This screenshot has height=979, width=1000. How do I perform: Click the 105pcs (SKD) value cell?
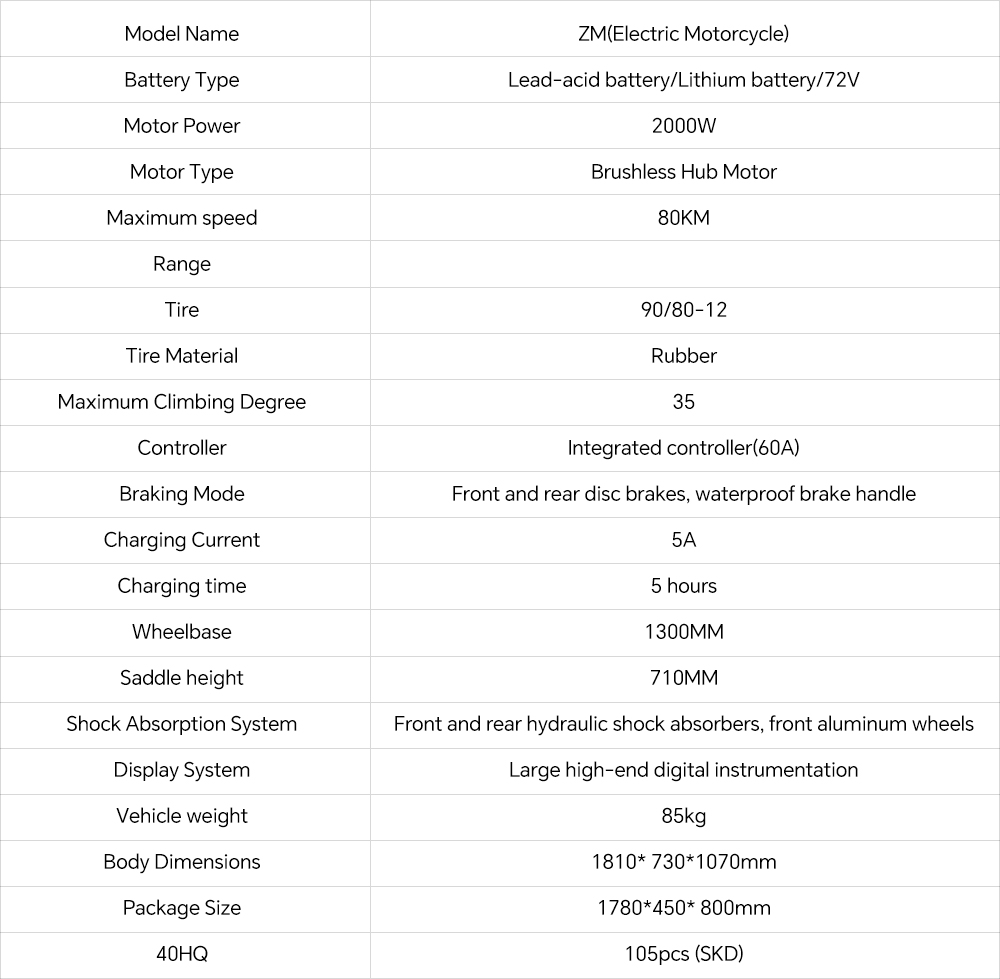click(684, 954)
